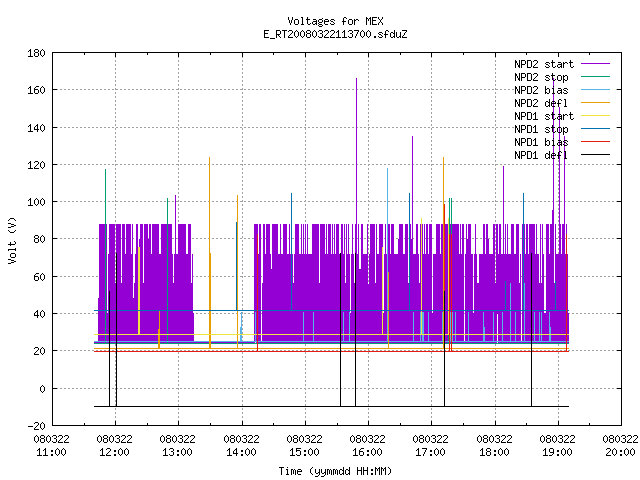Click the 'NPD2 defl' legend label

click(541, 103)
